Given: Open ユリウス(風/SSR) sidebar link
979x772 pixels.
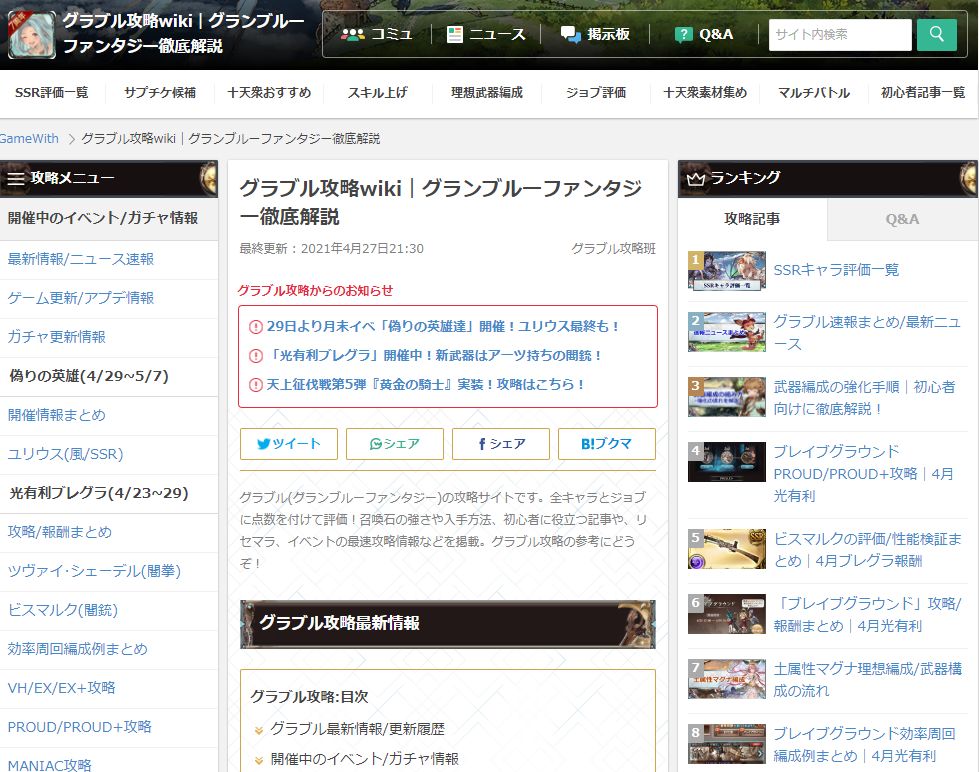Looking at the screenshot, I should 65,454.
